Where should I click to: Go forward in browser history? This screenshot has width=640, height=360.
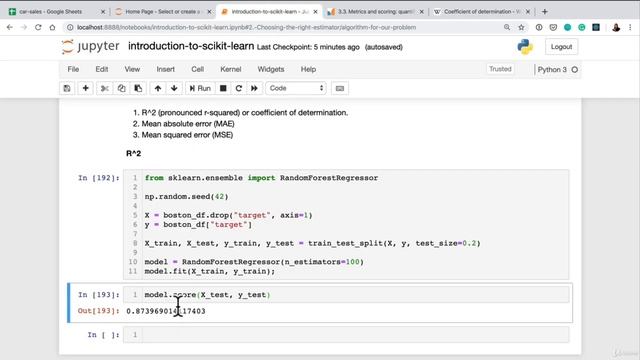click(x=24, y=27)
